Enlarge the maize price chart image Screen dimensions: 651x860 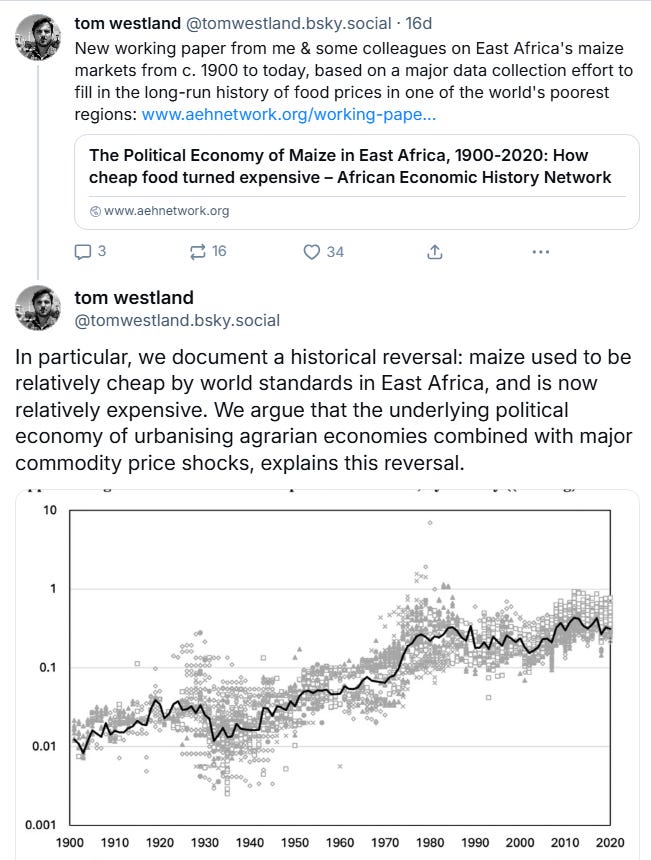[x=327, y=672]
